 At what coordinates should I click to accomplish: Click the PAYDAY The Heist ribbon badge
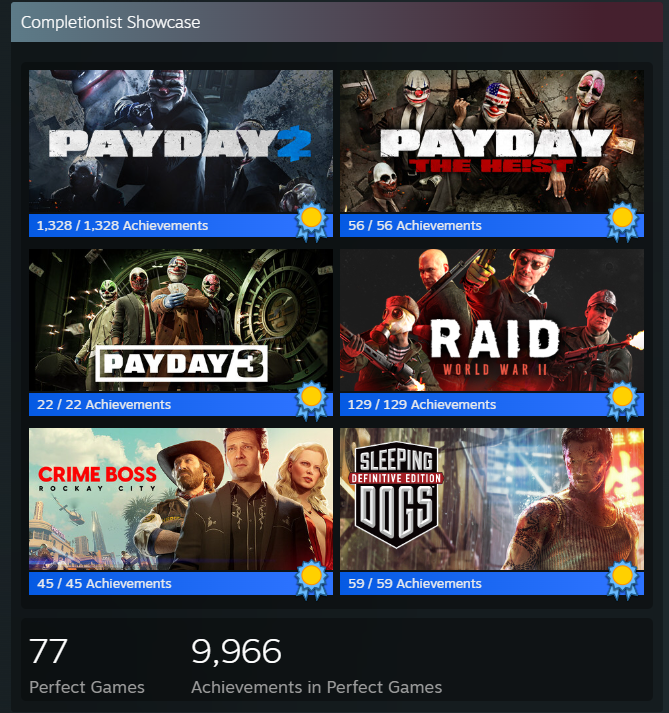pyautogui.click(x=623, y=221)
